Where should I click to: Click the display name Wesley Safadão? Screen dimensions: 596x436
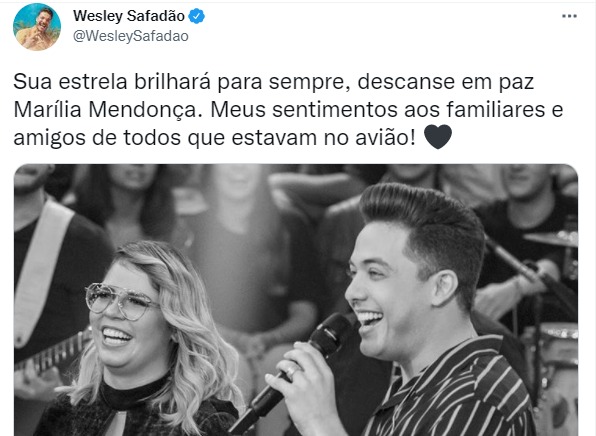tap(129, 16)
